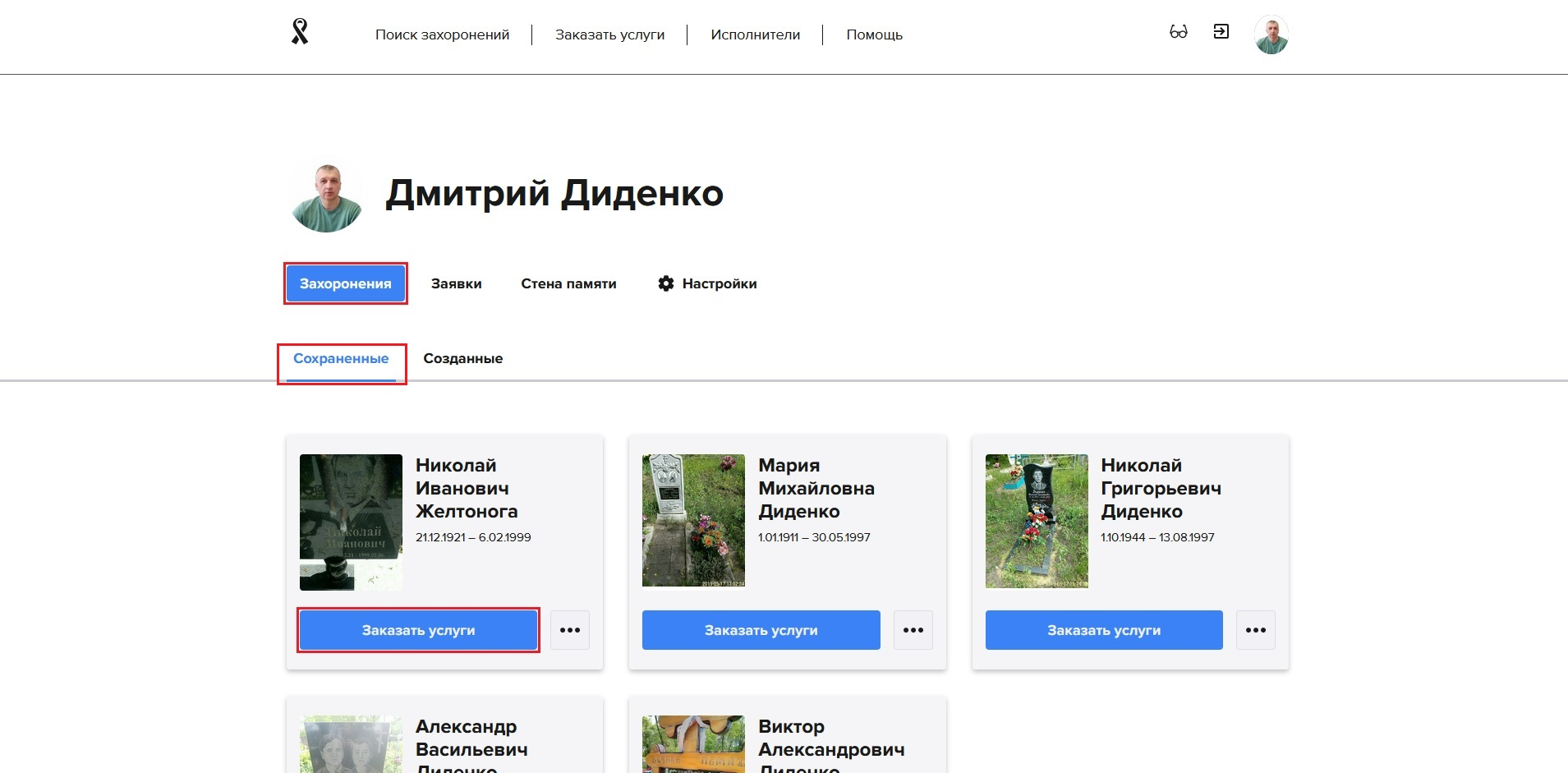The height and width of the screenshot is (773, 1568).
Task: Open Виктор Александрович burial card
Action: (788, 735)
